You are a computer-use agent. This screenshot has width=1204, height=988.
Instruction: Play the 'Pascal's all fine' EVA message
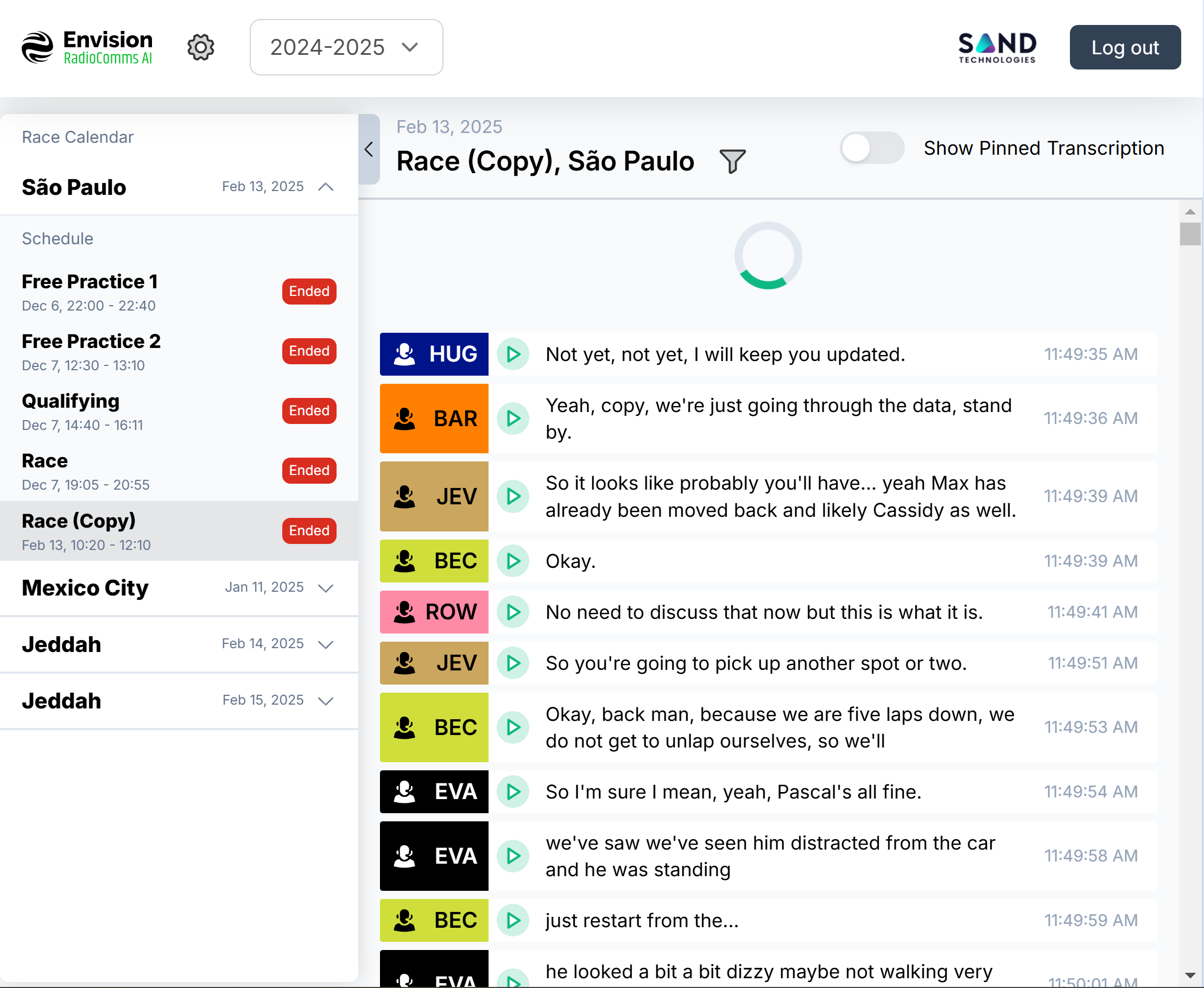512,791
